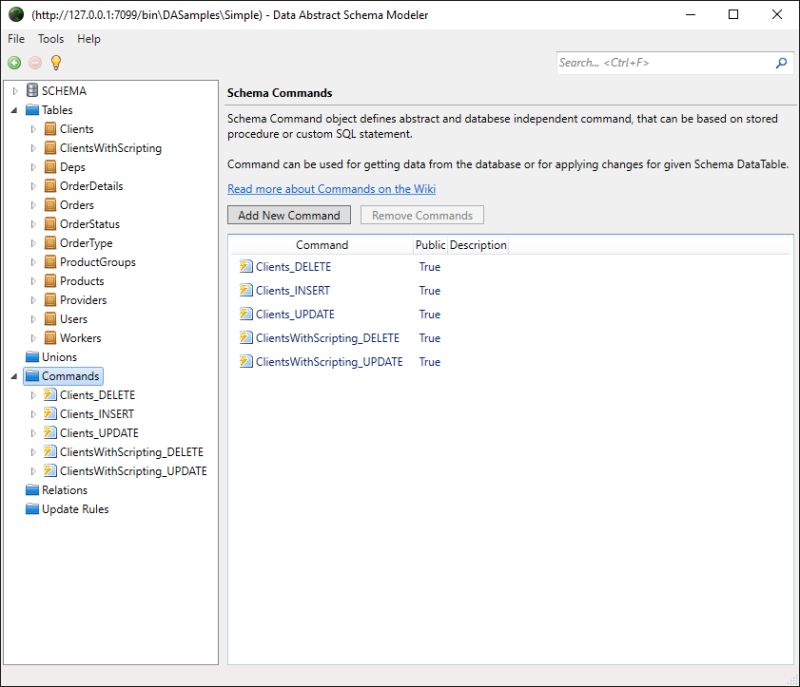
Task: Click the red remove item toolbar icon
Action: pyautogui.click(x=35, y=63)
